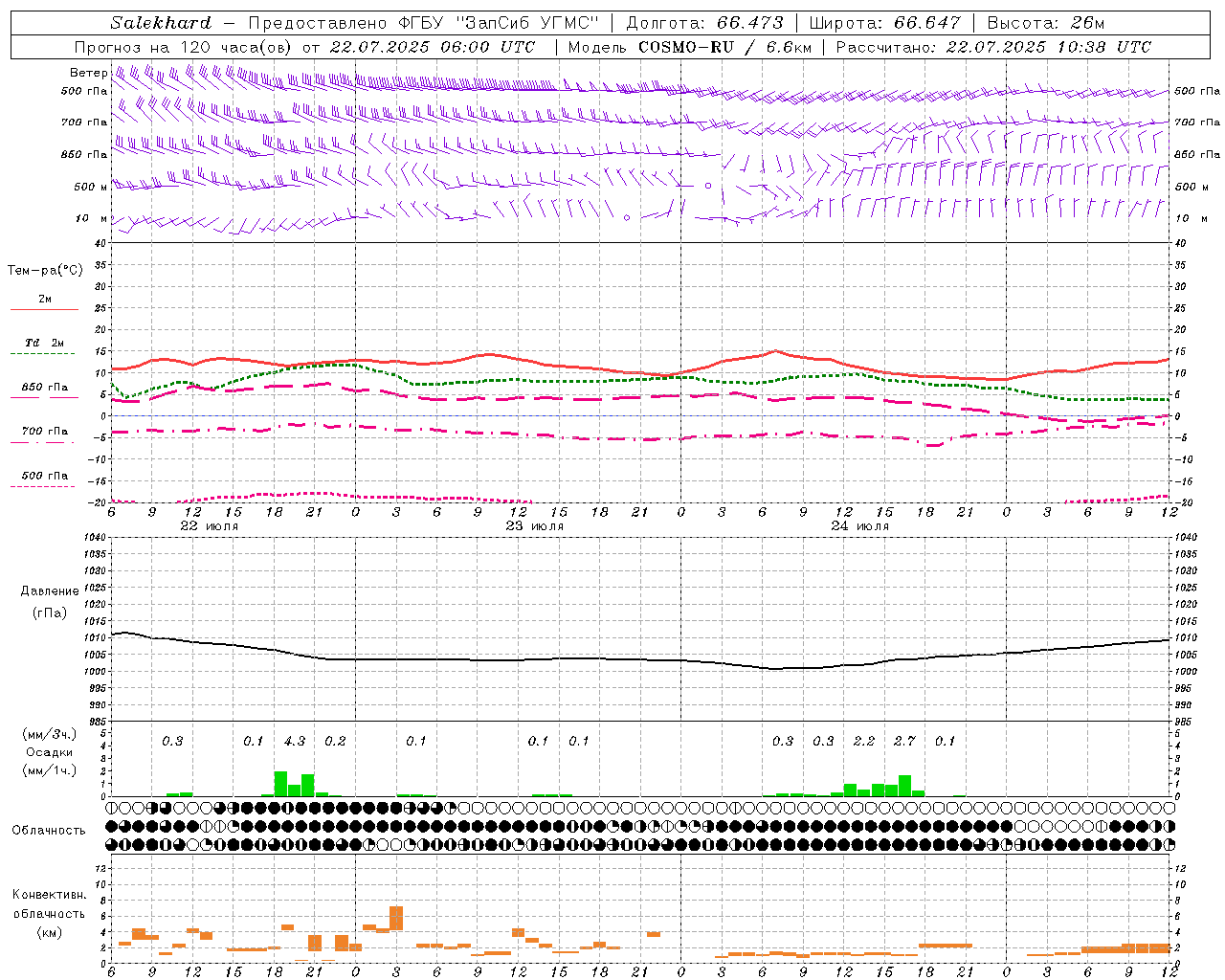
Task: Select the Модель COSMO-RU / 6.6км text
Action: click(690, 47)
